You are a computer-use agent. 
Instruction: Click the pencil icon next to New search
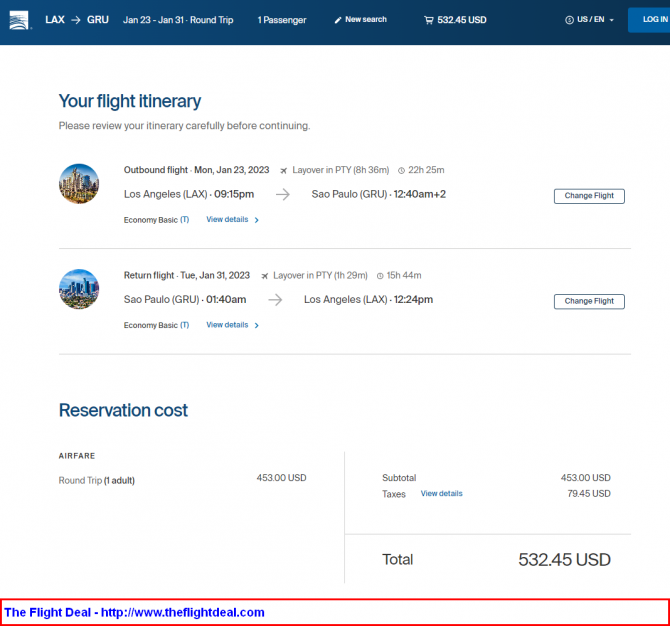click(x=338, y=20)
